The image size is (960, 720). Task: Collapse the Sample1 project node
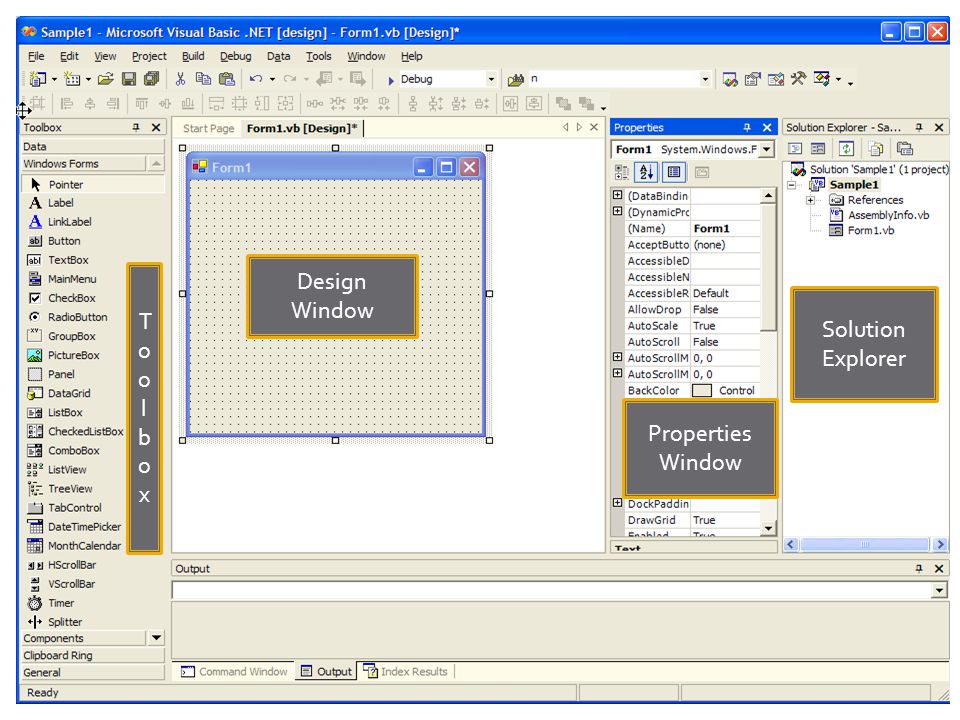pos(792,185)
